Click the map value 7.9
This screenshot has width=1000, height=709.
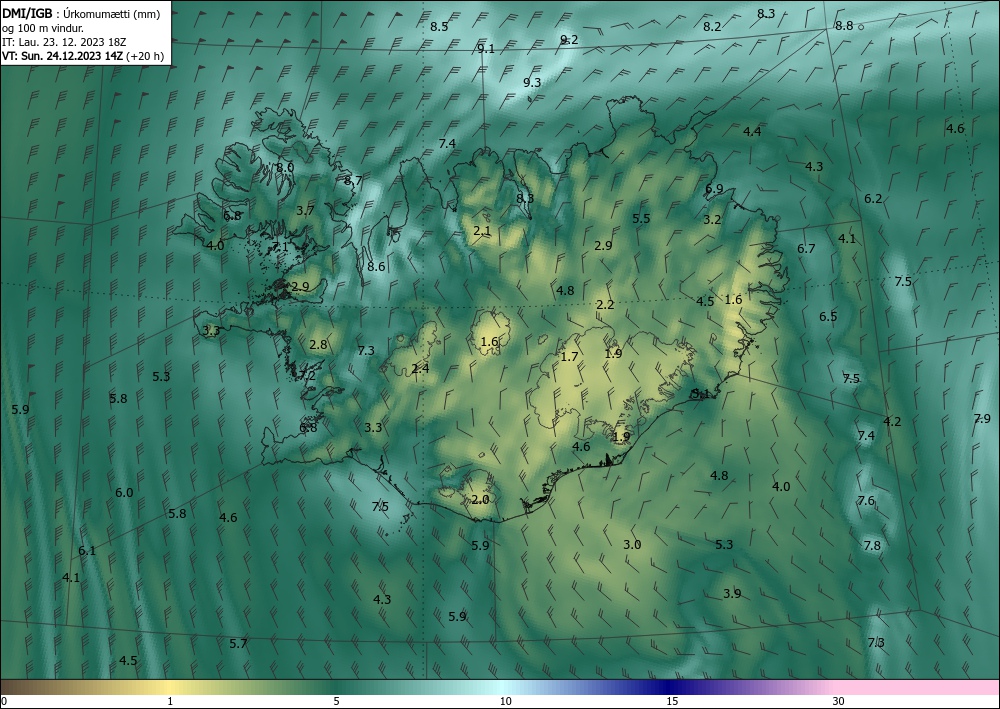[x=982, y=419]
